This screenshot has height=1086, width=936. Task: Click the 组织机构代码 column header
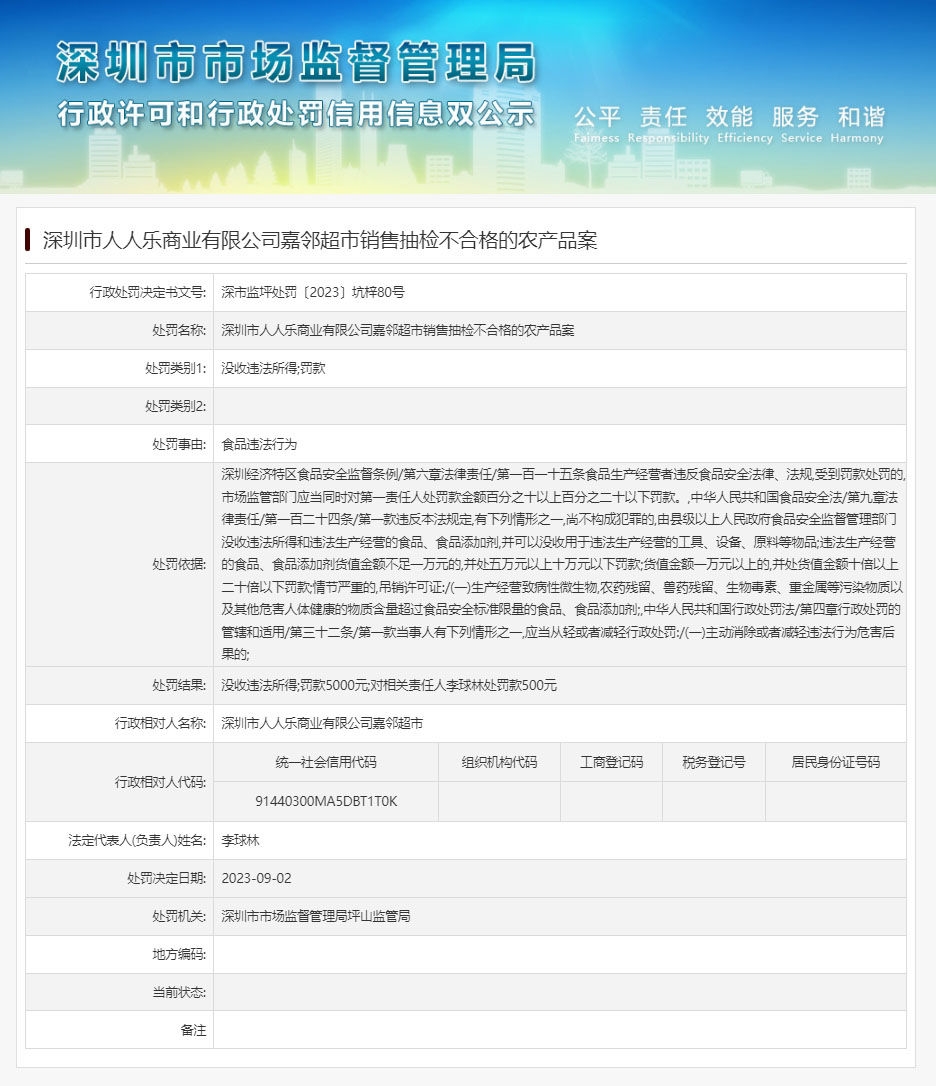[499, 763]
